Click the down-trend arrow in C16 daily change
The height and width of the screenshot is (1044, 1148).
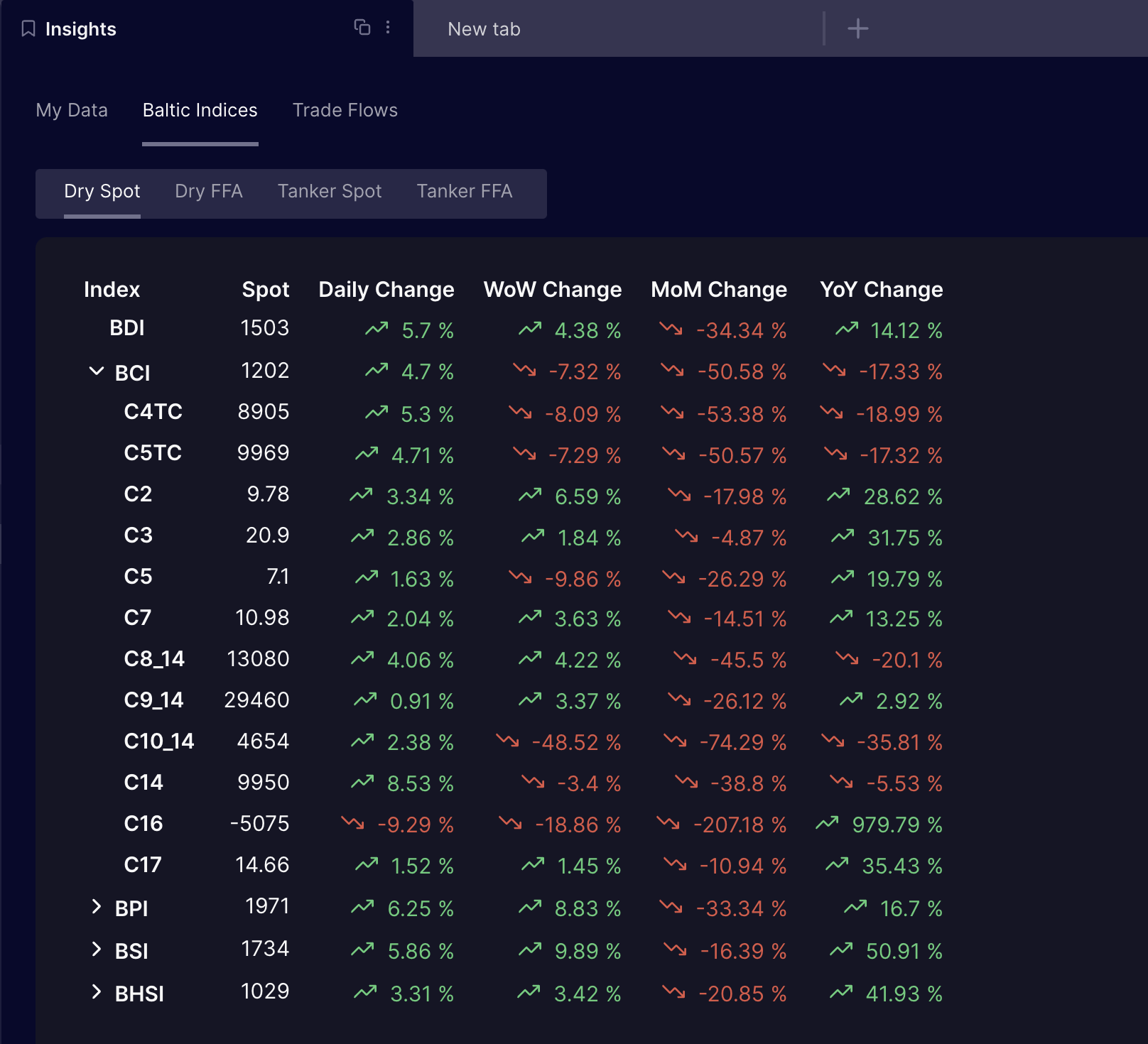pos(352,823)
